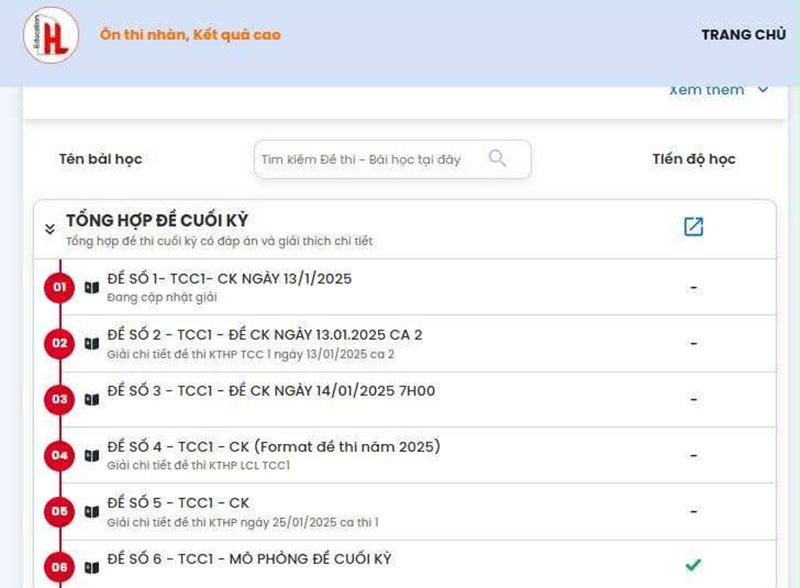Click the book icon beside ĐỀ SỐ 3
Image resolution: width=800 pixels, height=588 pixels.
pyautogui.click(x=92, y=400)
